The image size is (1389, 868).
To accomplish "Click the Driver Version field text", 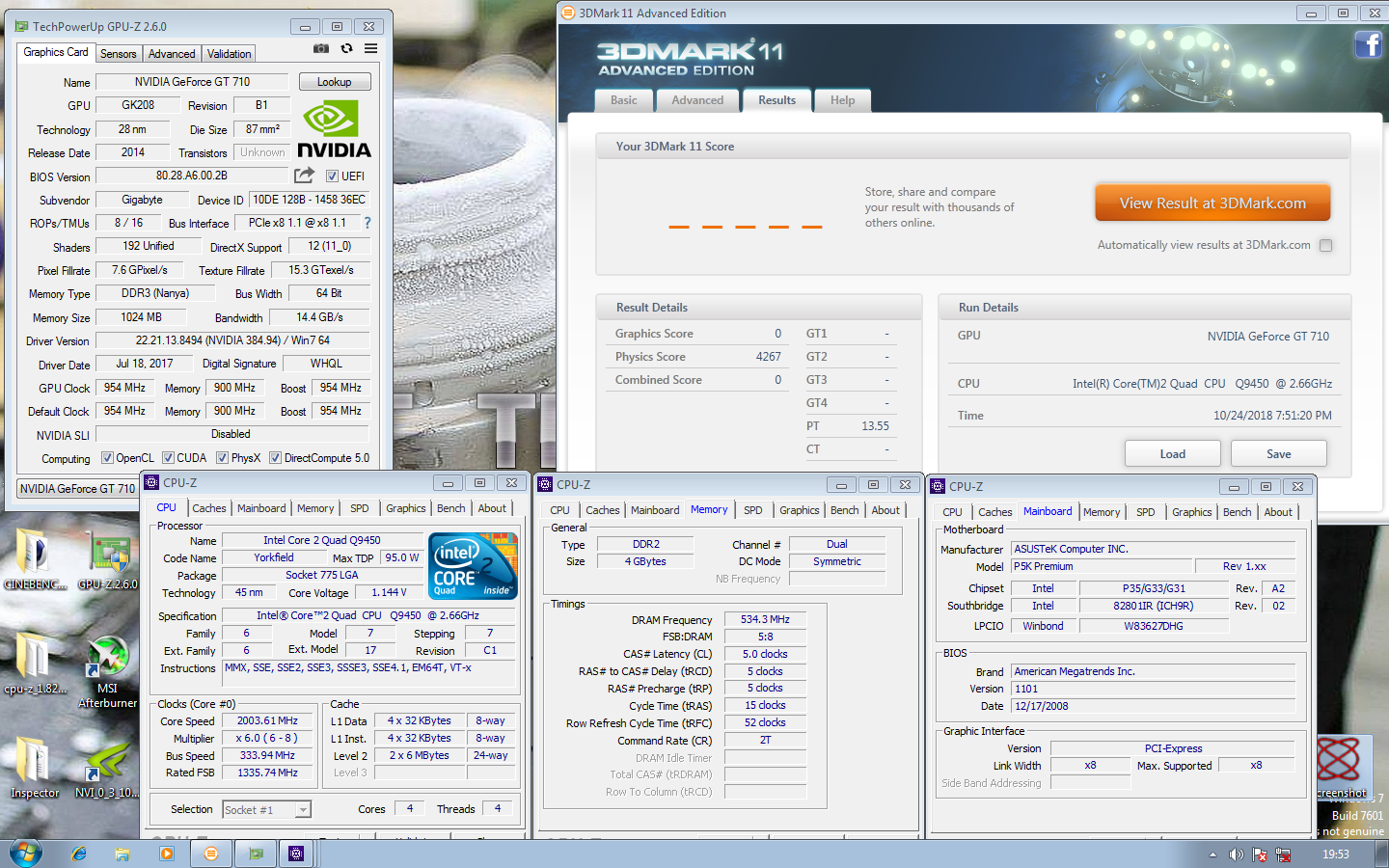I will click(x=232, y=340).
